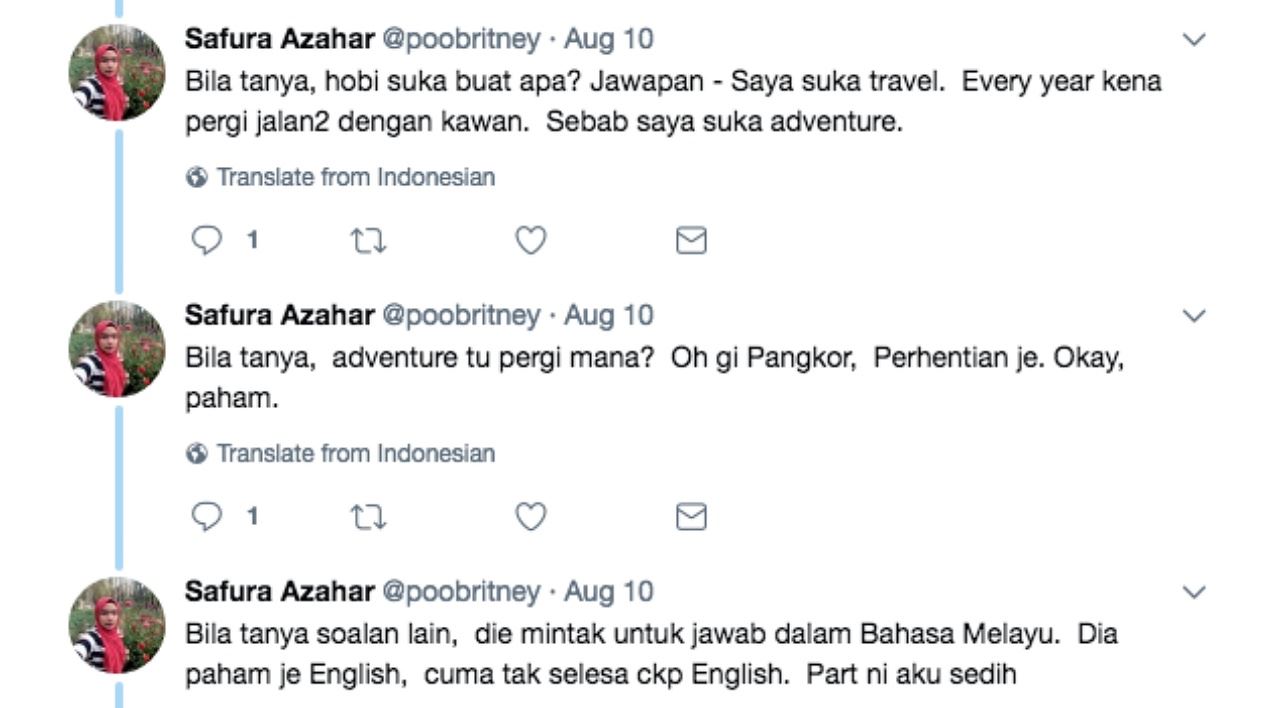Like the first tweet about travel
The image size is (1280, 708).
[x=530, y=239]
